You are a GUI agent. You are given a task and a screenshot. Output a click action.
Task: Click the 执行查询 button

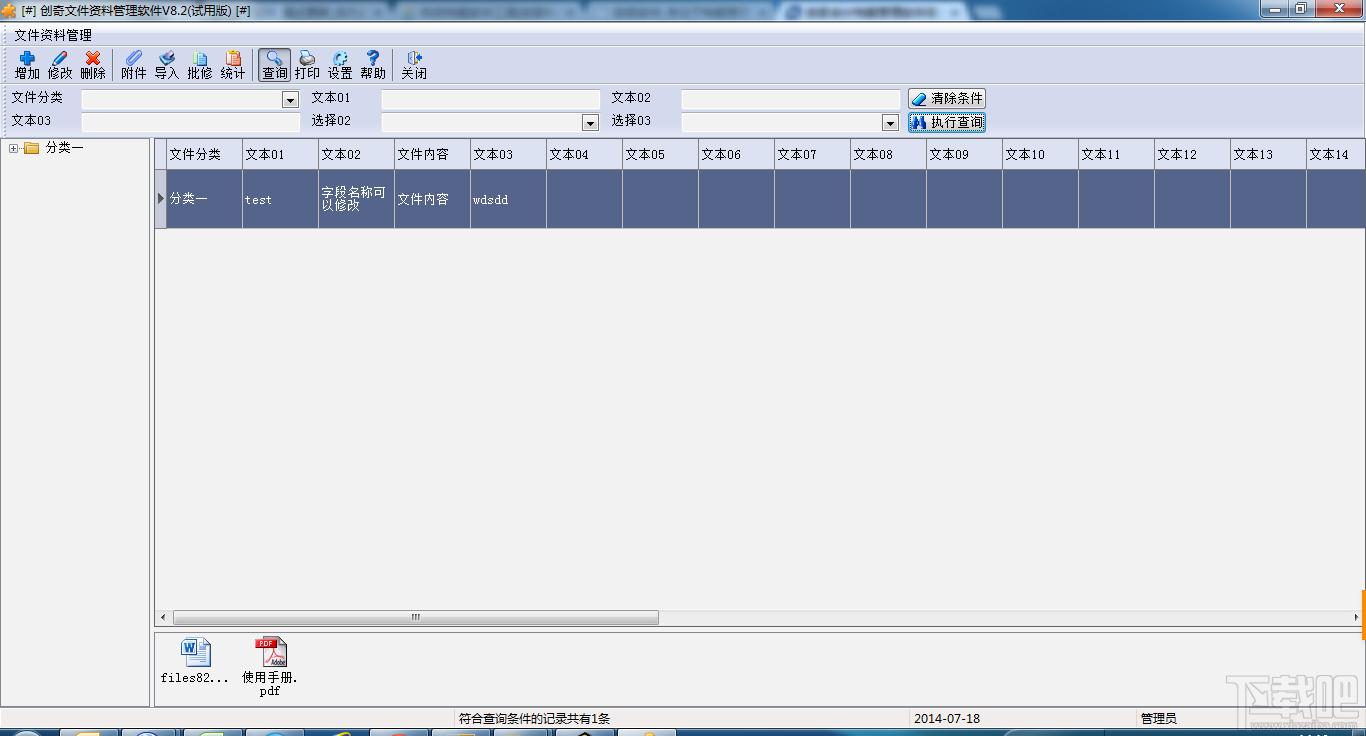point(947,122)
